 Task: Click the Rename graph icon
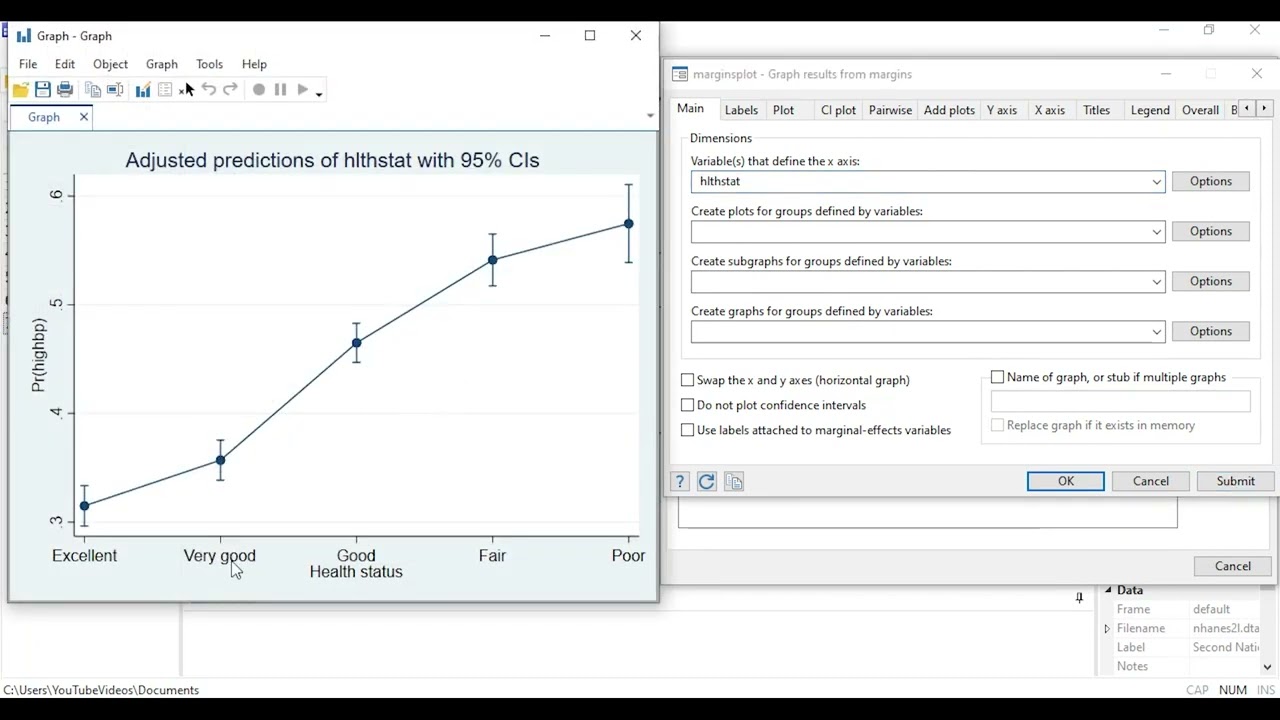115,90
